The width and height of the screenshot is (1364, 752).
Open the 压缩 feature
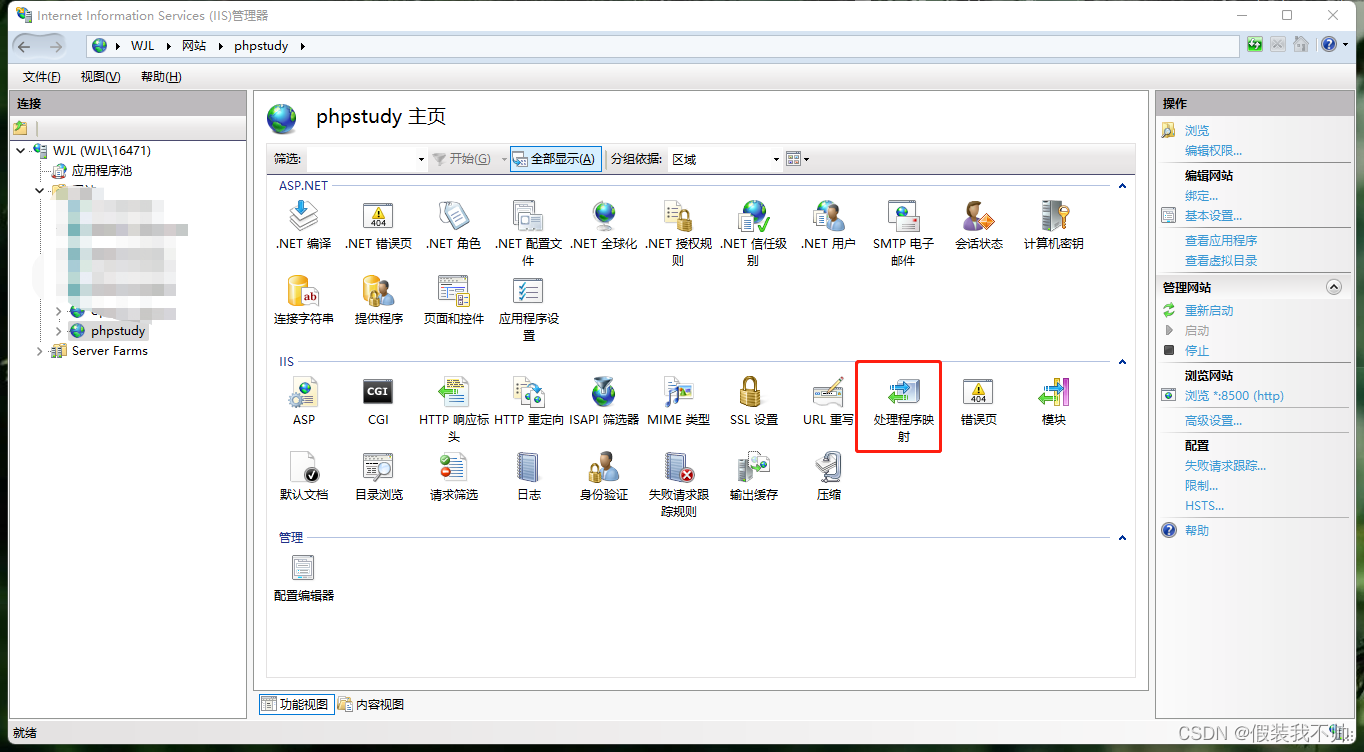828,477
